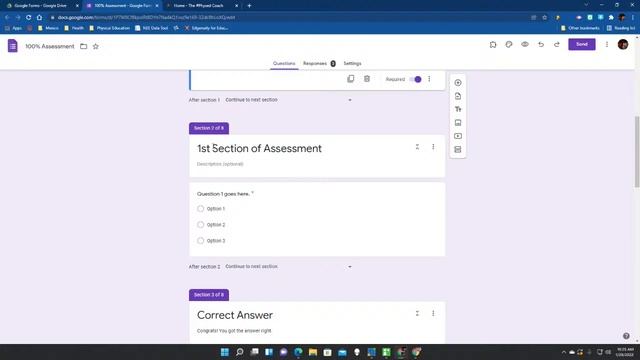Open the Health bookmark folder
The height and width of the screenshot is (360, 640).
(74, 28)
